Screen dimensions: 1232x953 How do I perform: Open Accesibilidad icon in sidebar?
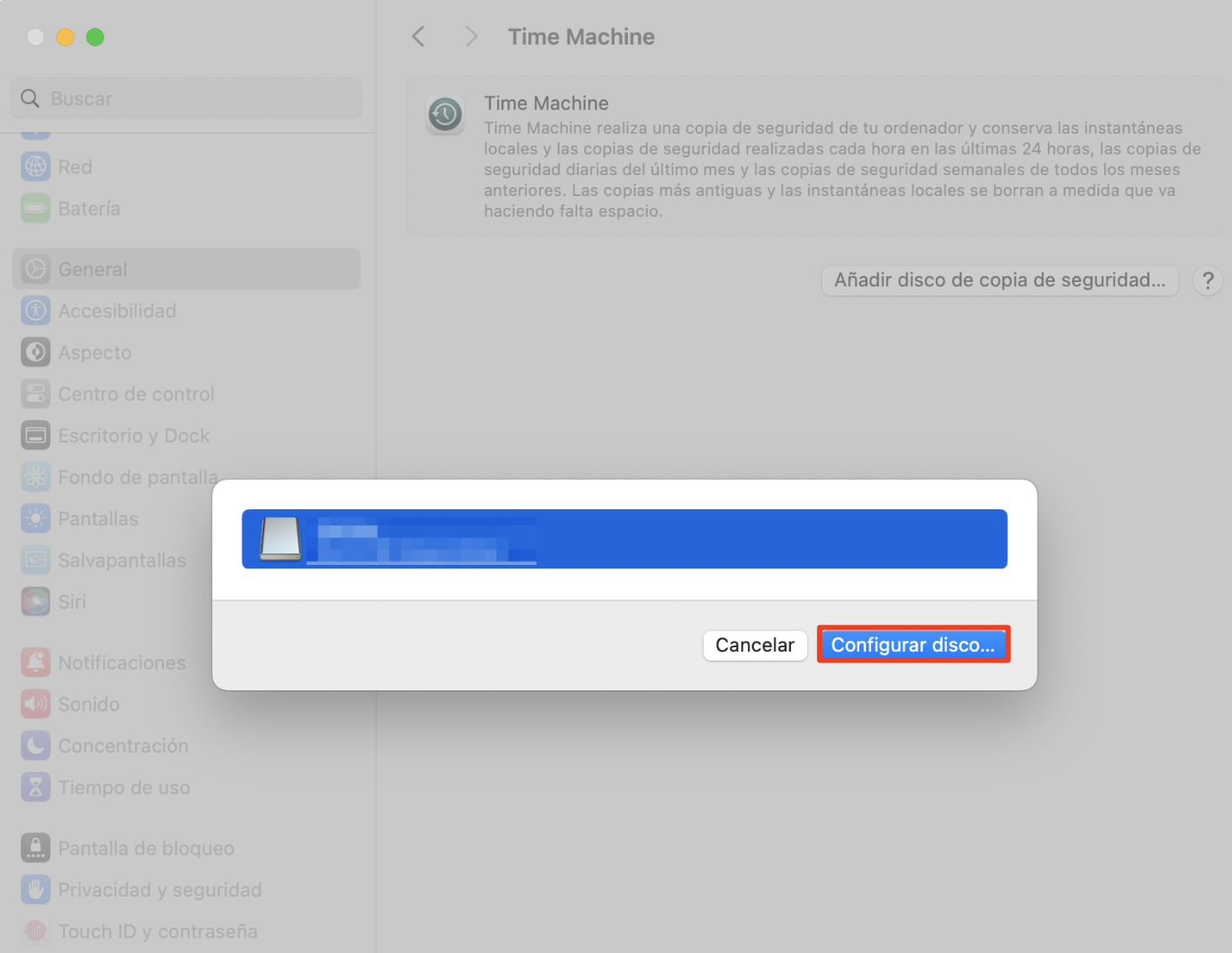click(35, 311)
